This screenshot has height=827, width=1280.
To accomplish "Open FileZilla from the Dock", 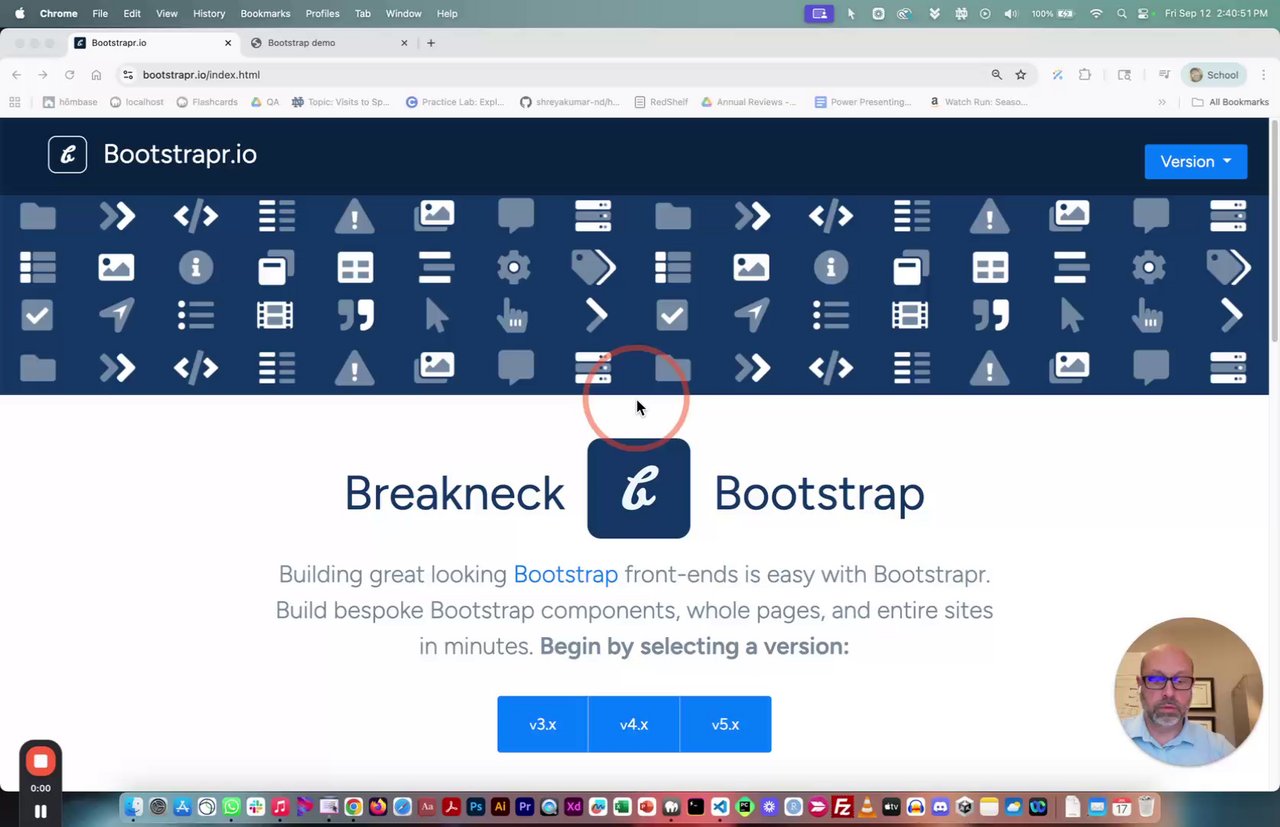I will pos(843,807).
